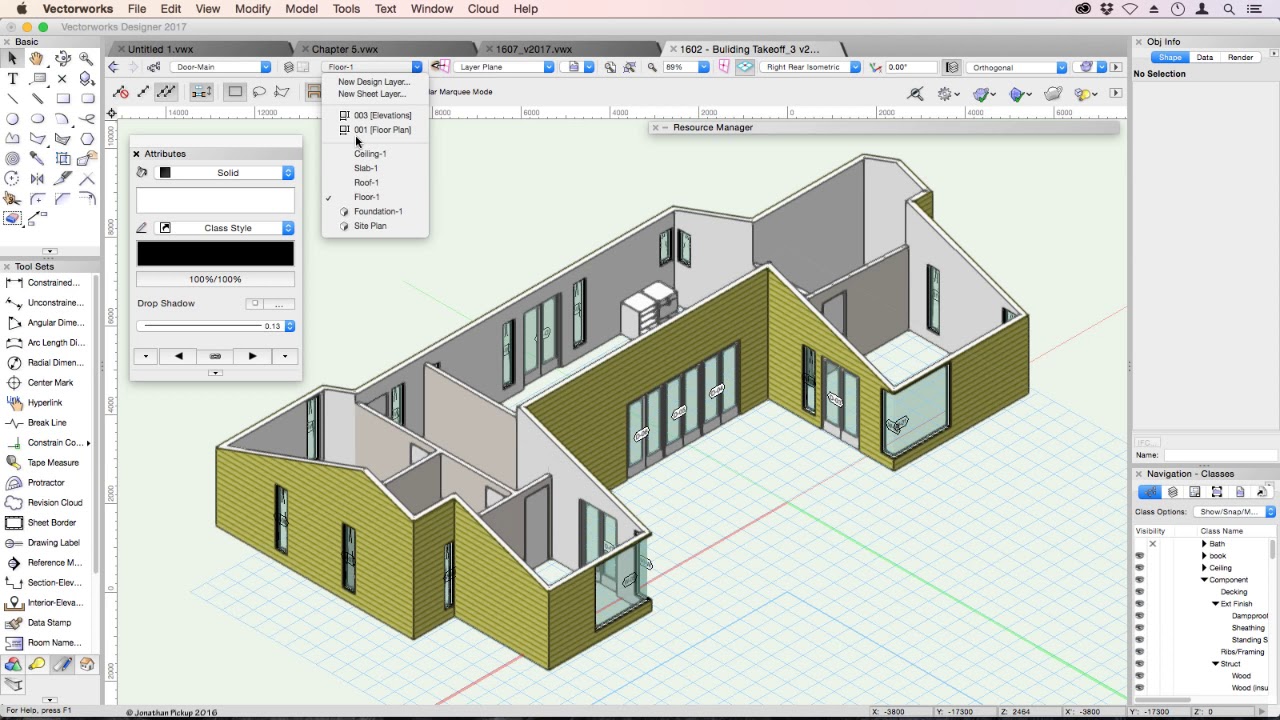The height and width of the screenshot is (720, 1280).
Task: Select the Mirror tool
Action: click(37, 179)
